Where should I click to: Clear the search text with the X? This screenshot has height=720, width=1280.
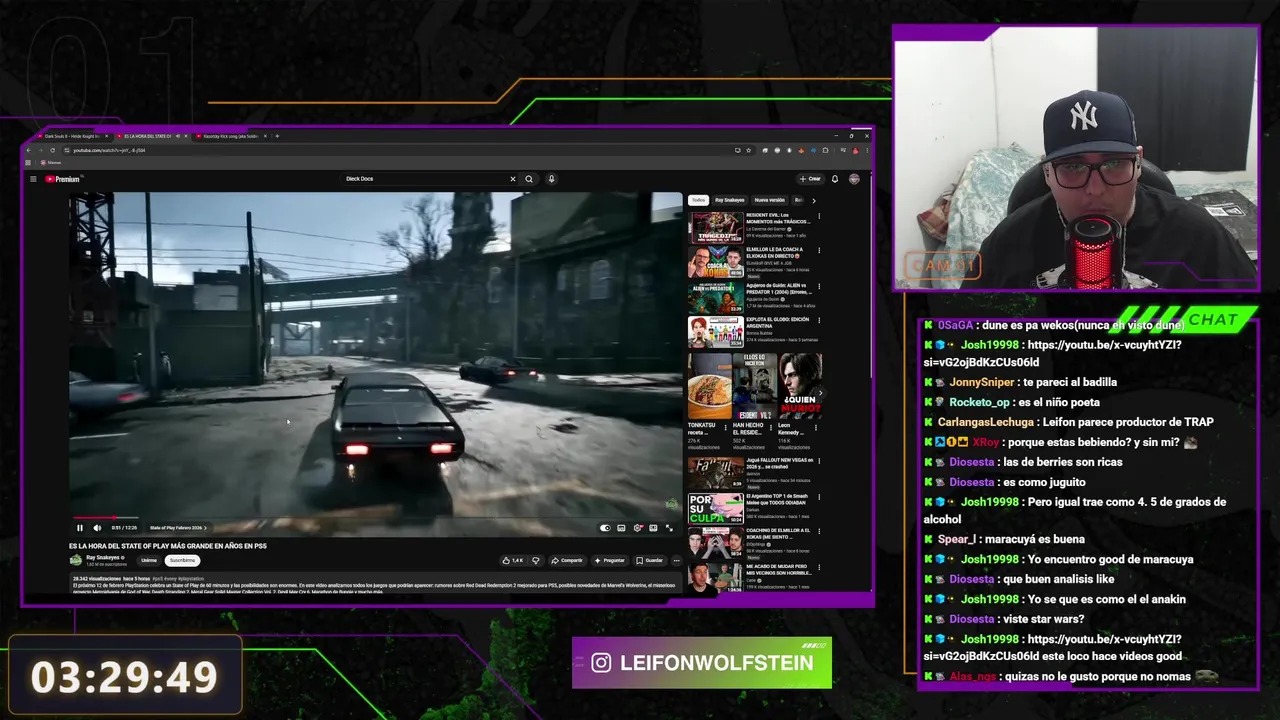pyautogui.click(x=513, y=179)
